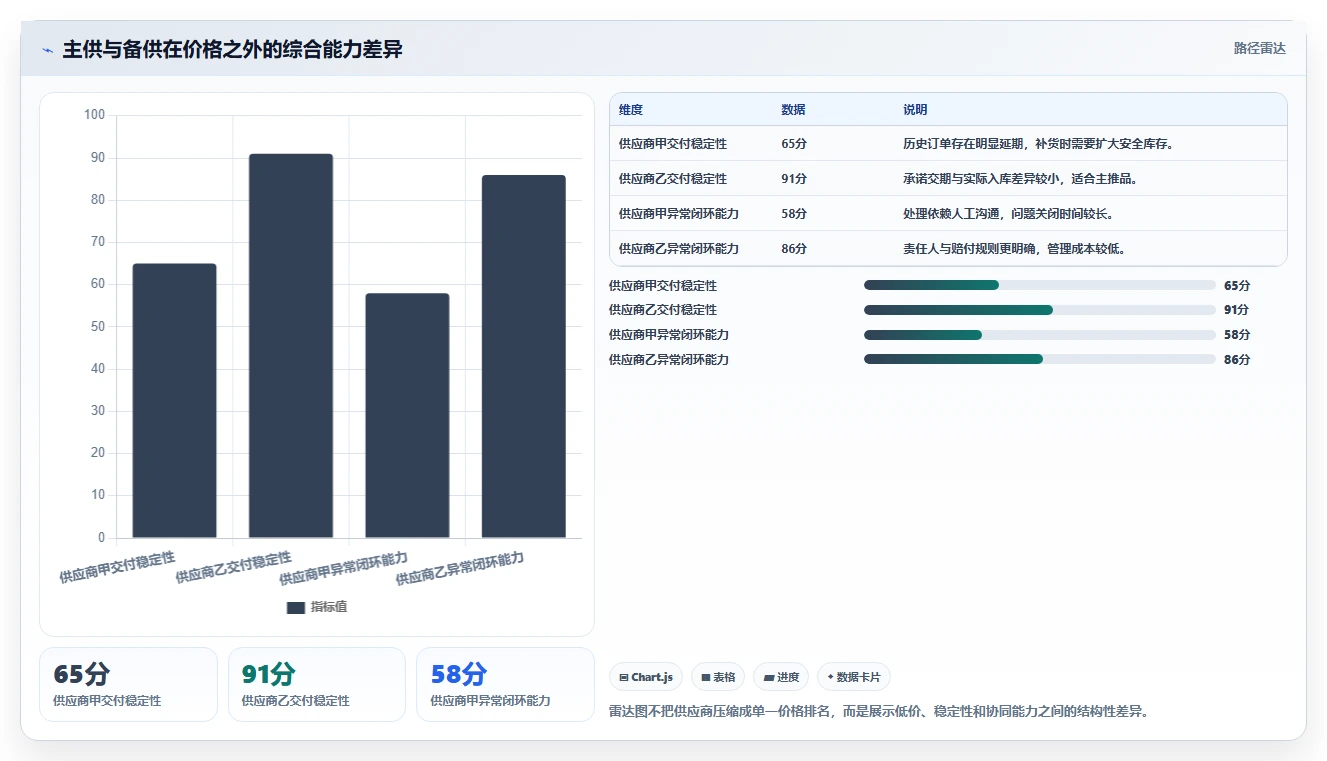Click the title 主供与备供在价格之外的综合能力差异

pos(232,50)
